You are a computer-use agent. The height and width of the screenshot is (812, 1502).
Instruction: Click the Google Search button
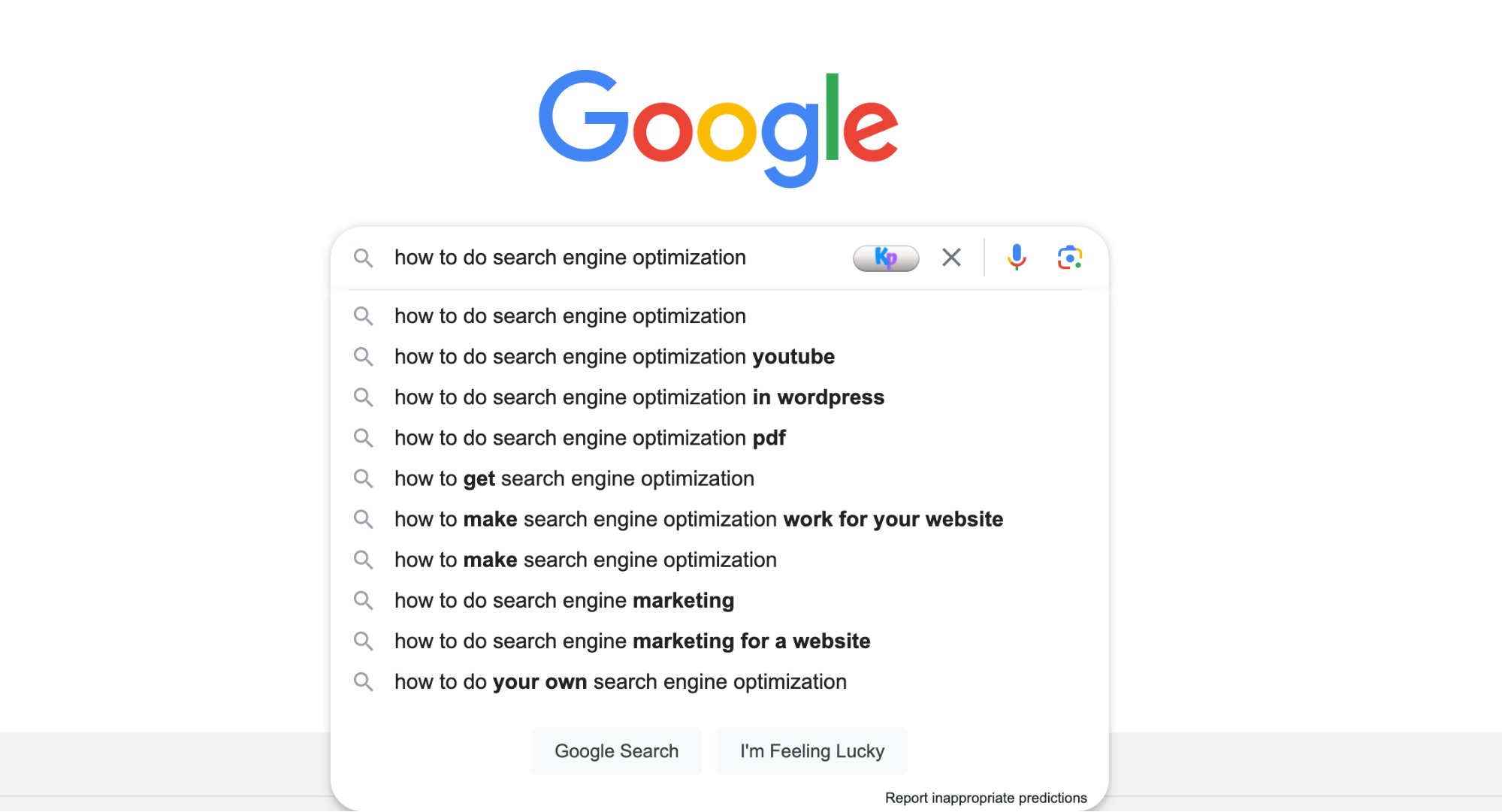tap(616, 751)
